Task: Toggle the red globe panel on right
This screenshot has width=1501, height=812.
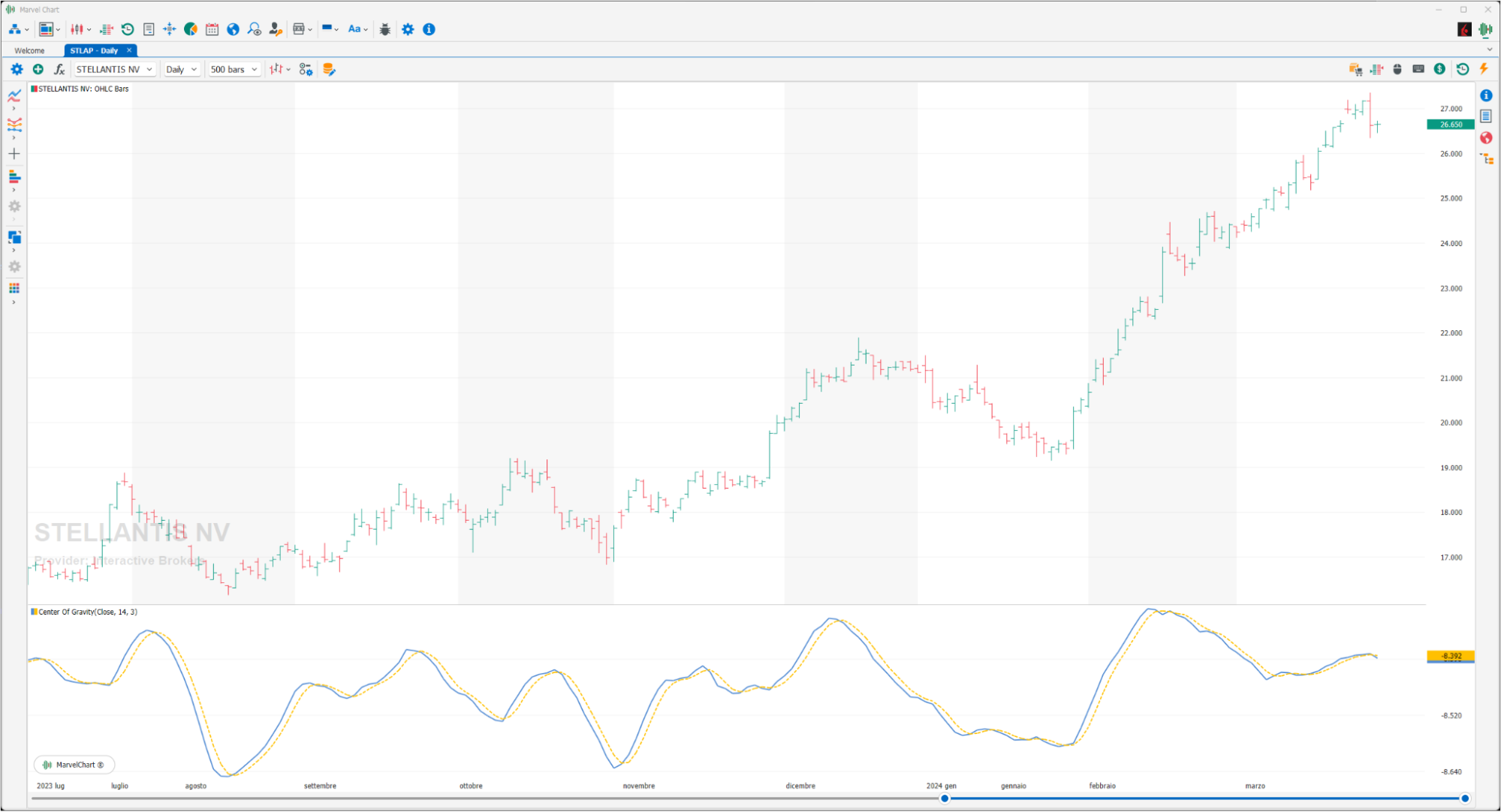Action: 1486,137
